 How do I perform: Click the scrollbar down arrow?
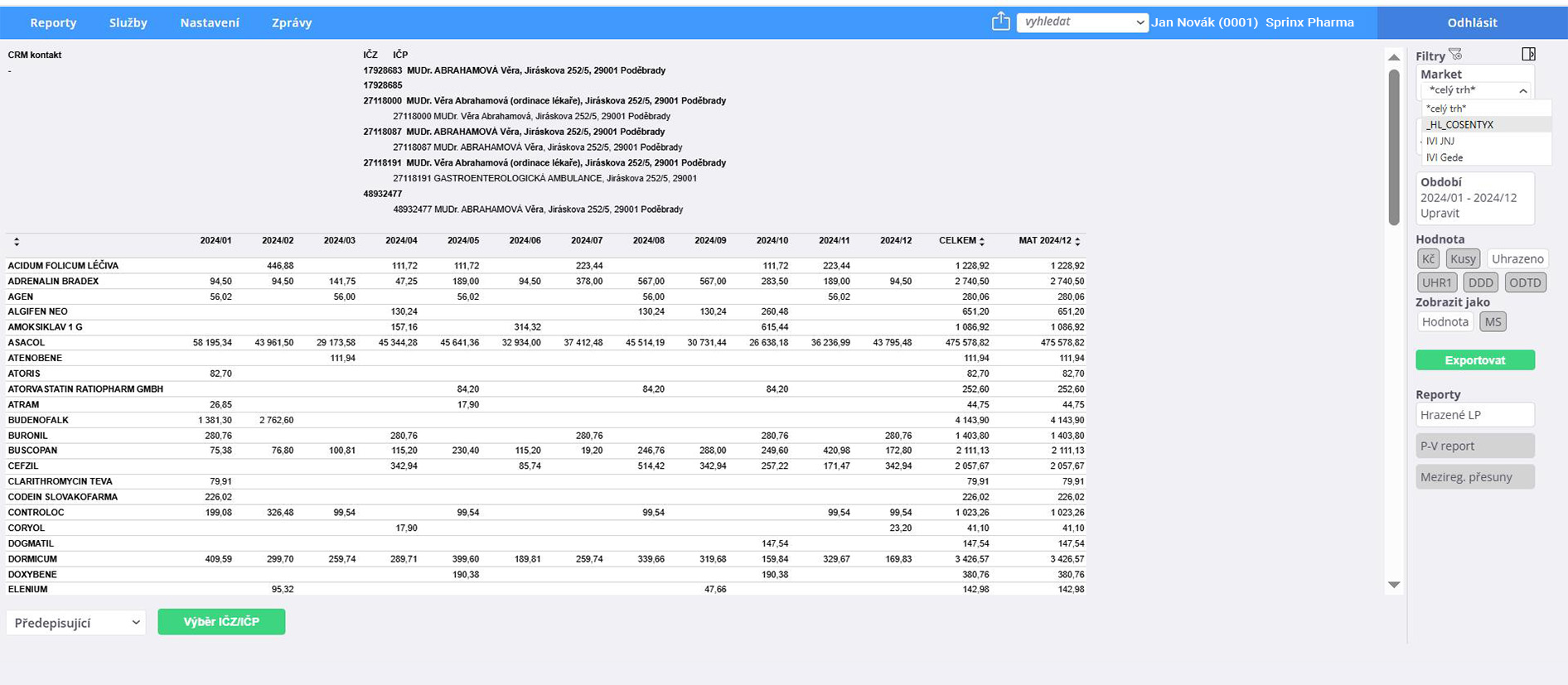1394,585
